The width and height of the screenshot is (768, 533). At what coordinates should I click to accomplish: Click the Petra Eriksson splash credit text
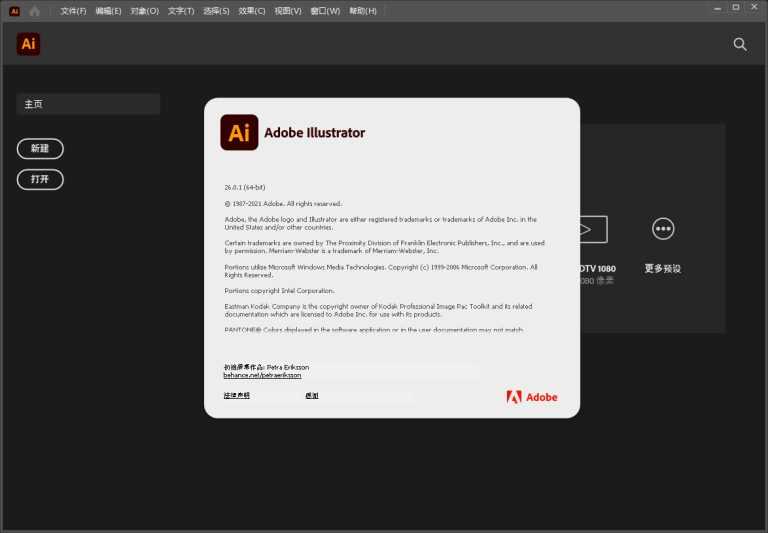(266, 367)
